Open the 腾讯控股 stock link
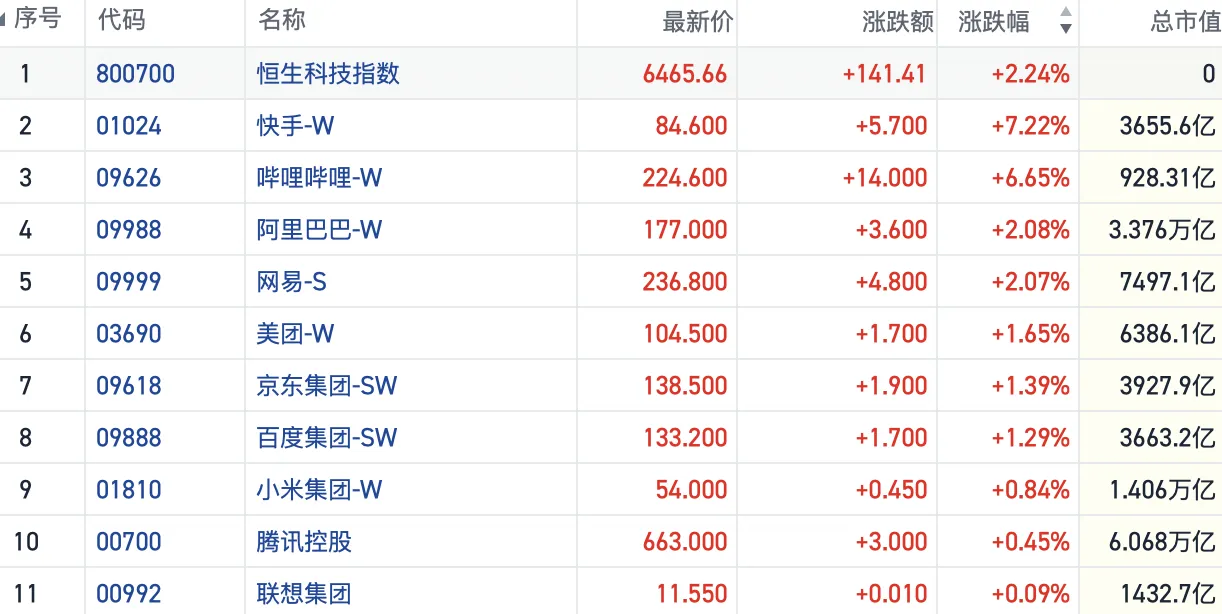This screenshot has height=614, width=1222. 304,542
